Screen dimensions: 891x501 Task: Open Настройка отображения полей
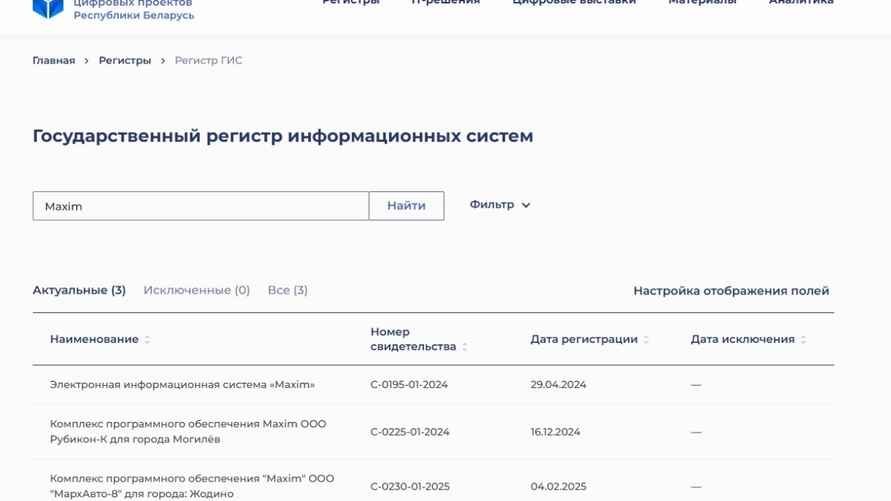[731, 291]
